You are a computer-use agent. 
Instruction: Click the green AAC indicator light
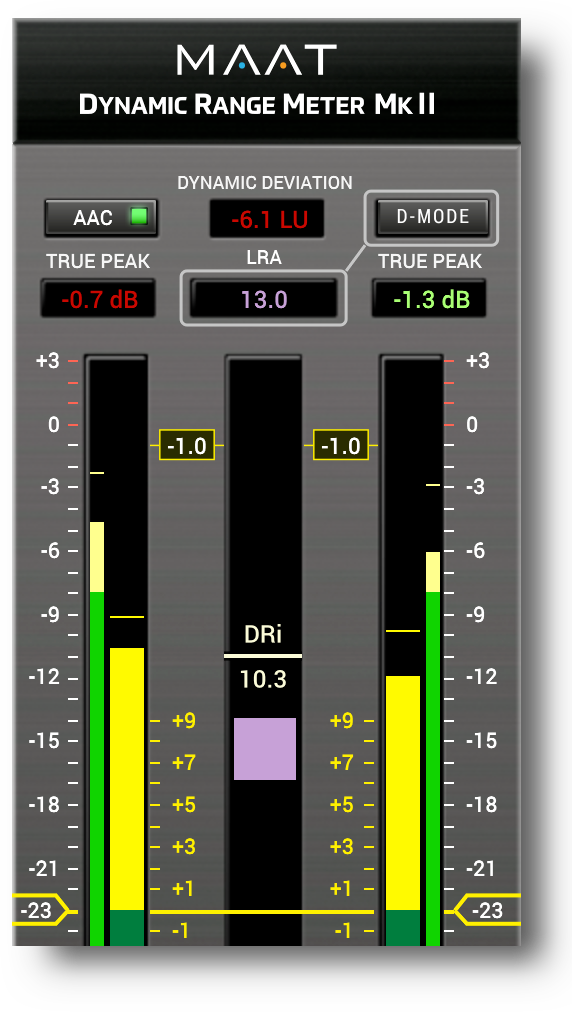139,216
